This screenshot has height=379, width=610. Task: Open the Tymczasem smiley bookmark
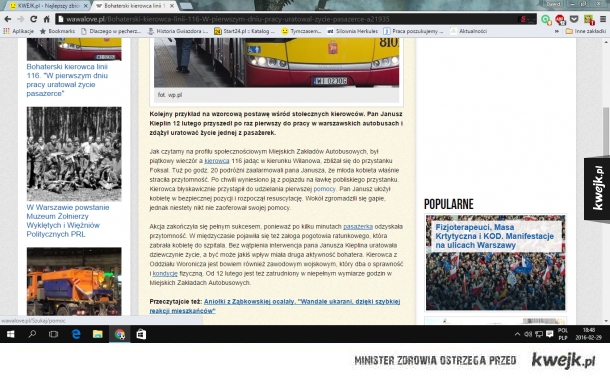coord(301,31)
